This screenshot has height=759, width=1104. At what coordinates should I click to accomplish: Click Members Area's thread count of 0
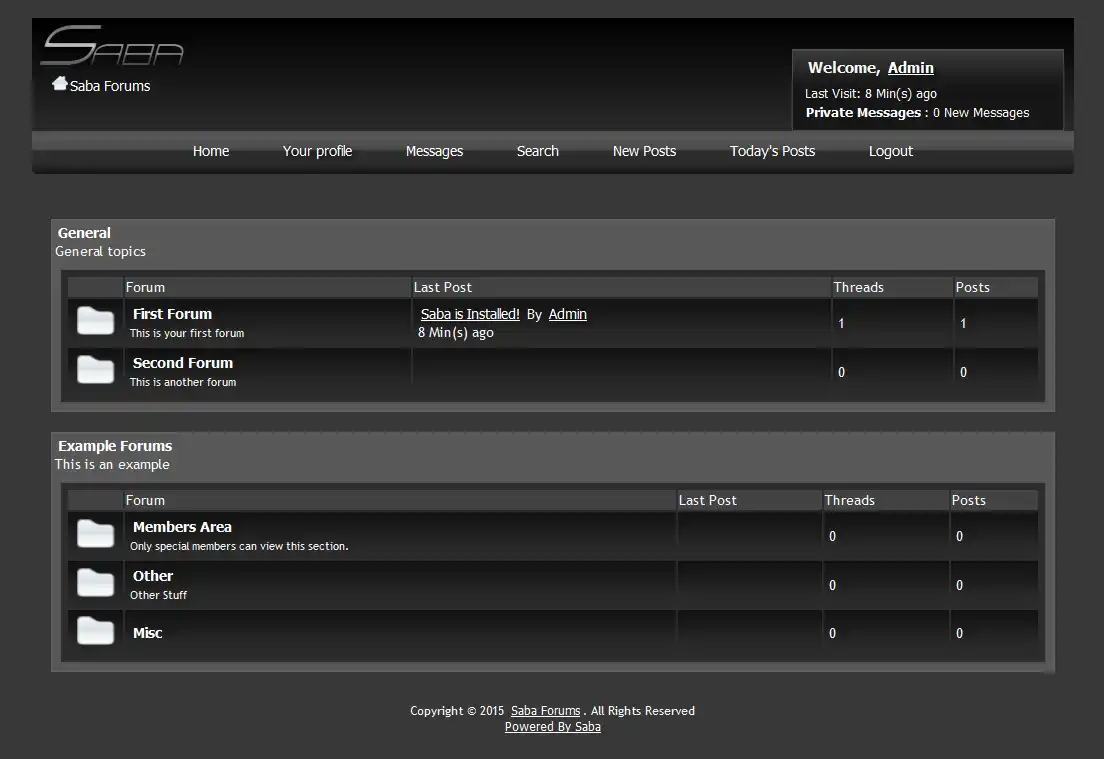832,536
